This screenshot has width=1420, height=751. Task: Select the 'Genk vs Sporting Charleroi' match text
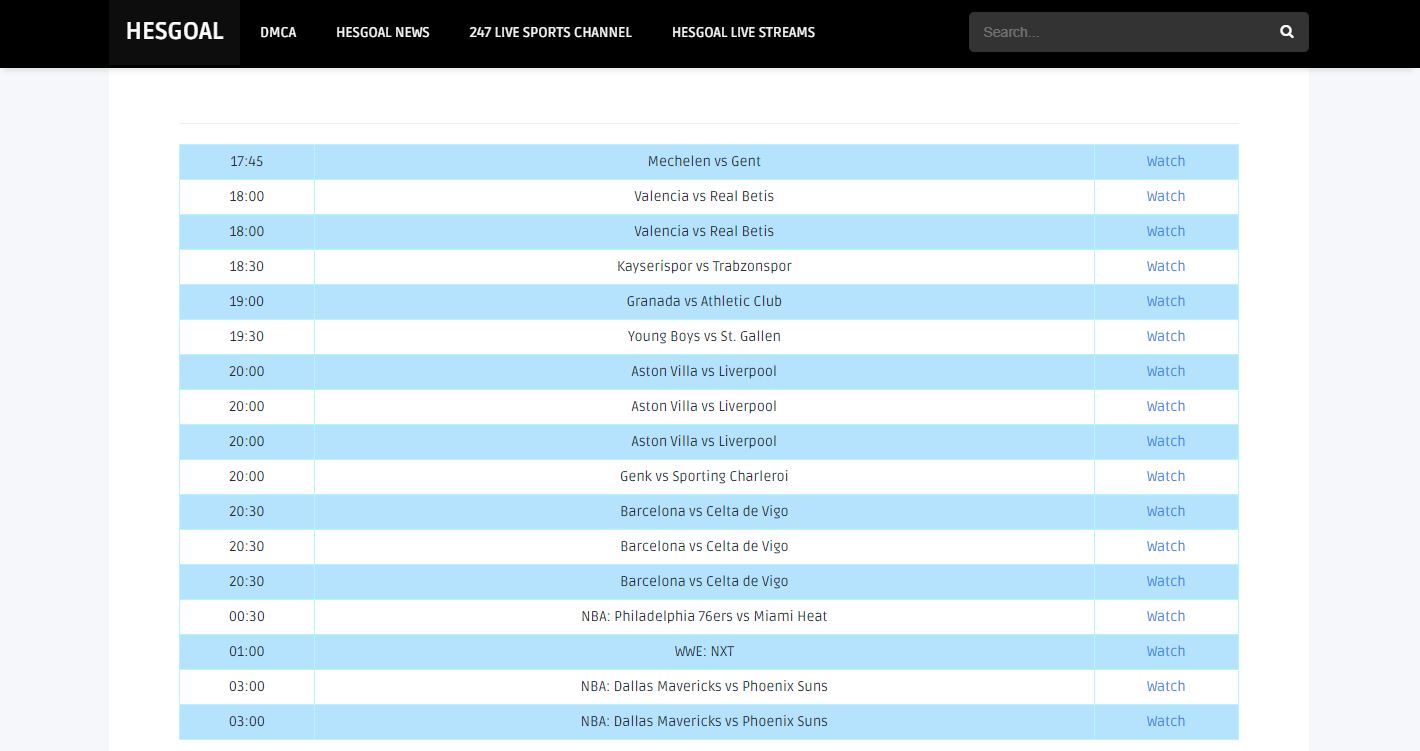click(x=704, y=476)
